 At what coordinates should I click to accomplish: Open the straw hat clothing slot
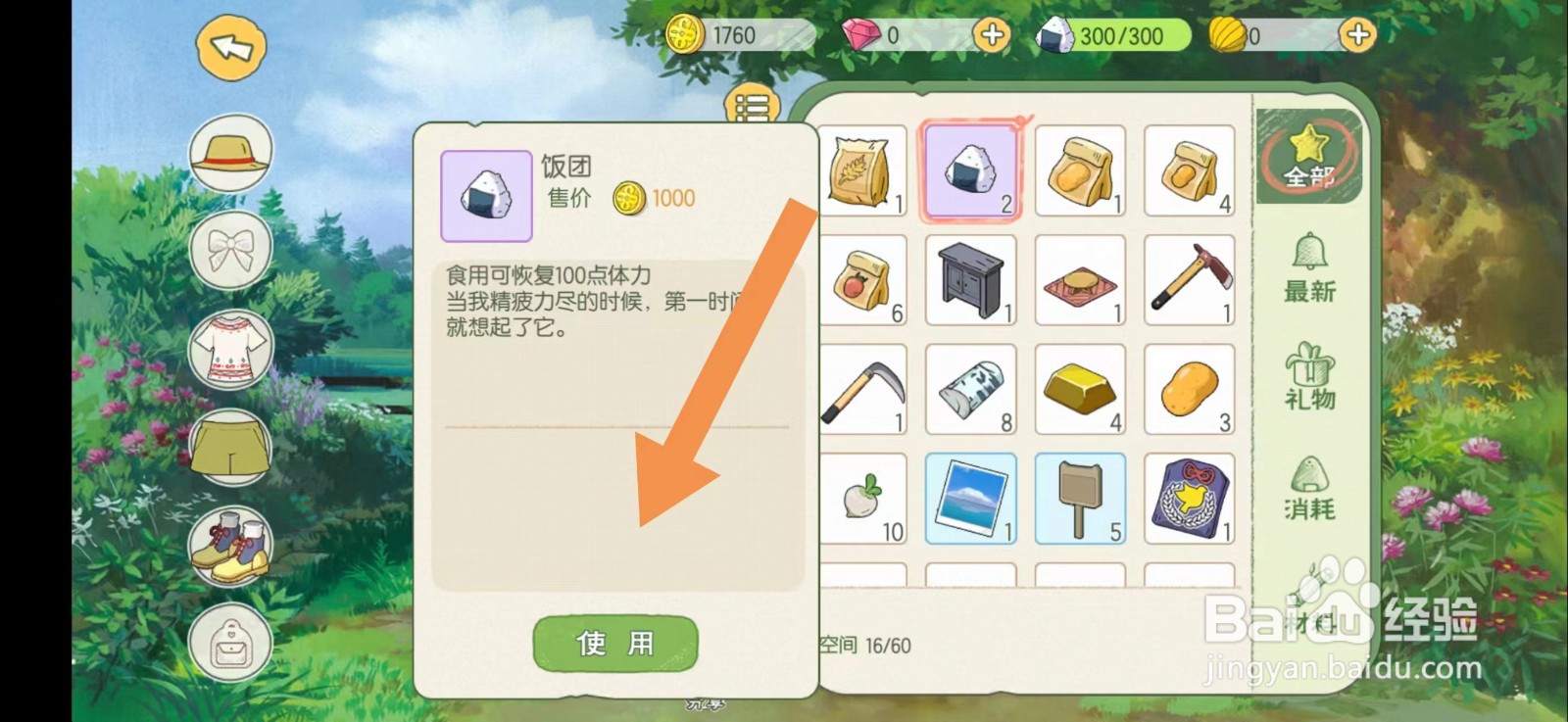tap(230, 152)
